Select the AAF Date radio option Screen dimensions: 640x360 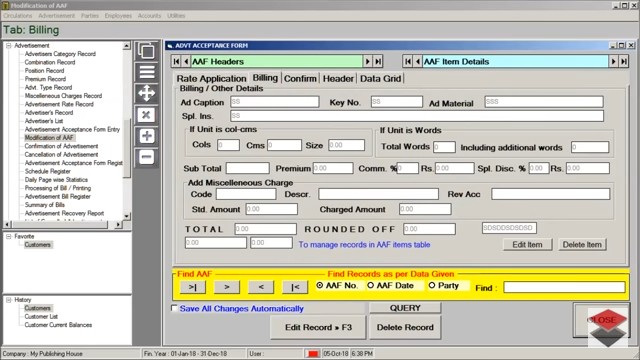371,285
